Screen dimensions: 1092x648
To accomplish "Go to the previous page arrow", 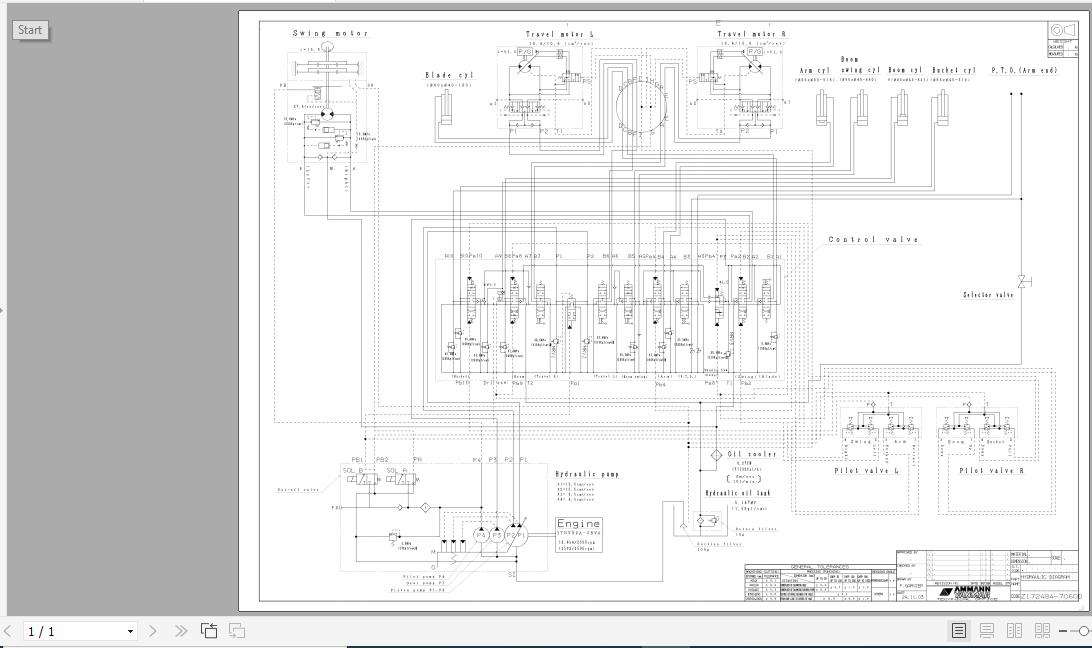I will point(8,631).
